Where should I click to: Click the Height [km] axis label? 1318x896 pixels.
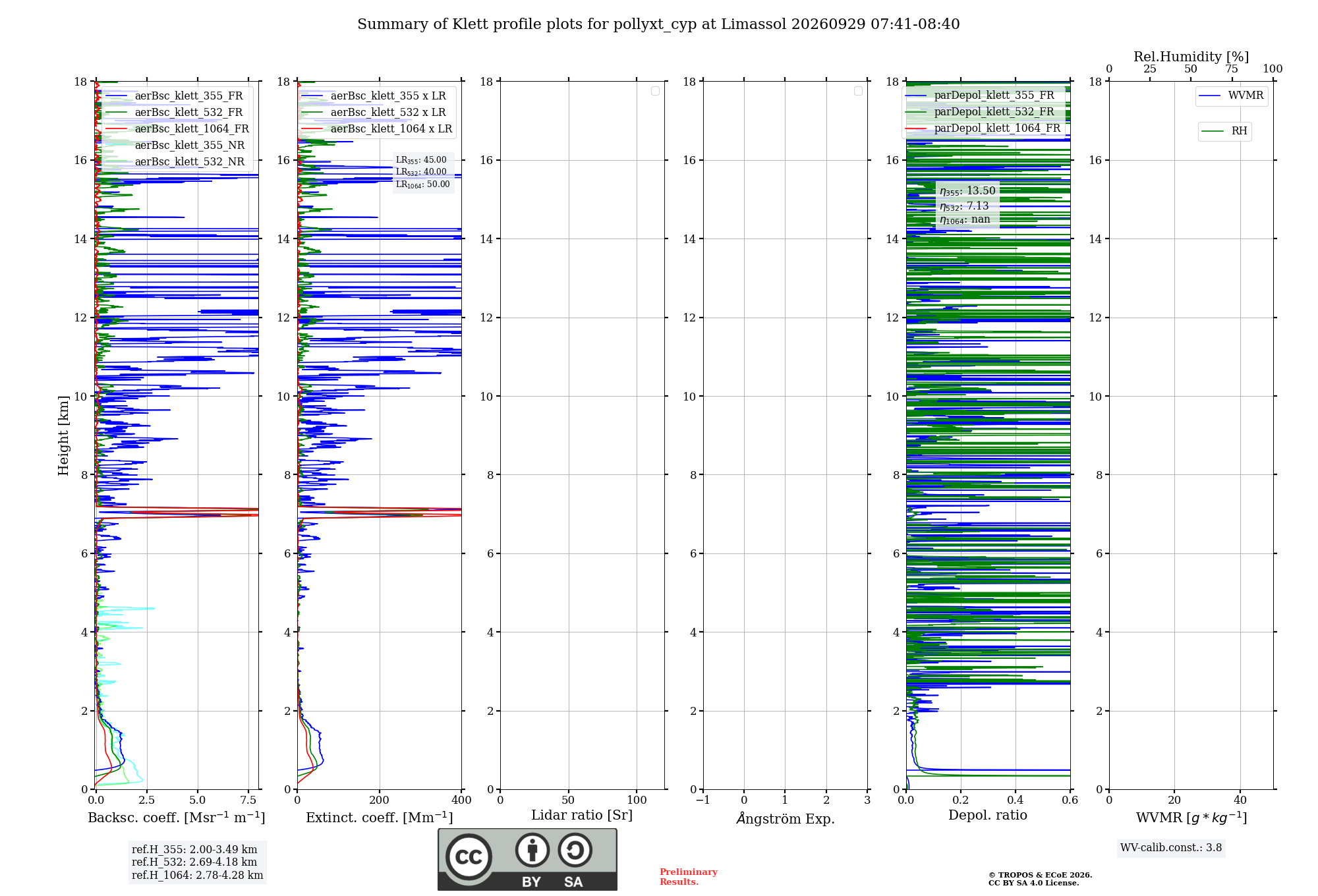point(63,435)
